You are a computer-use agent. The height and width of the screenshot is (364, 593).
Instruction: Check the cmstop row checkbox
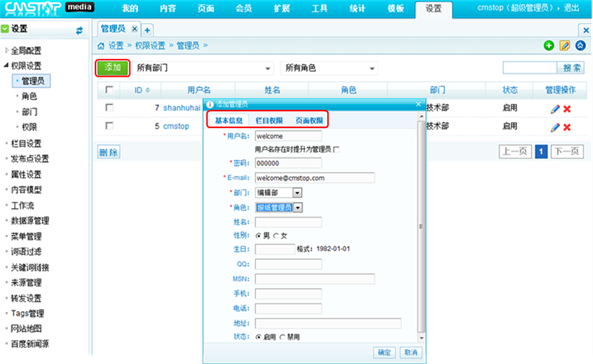109,126
